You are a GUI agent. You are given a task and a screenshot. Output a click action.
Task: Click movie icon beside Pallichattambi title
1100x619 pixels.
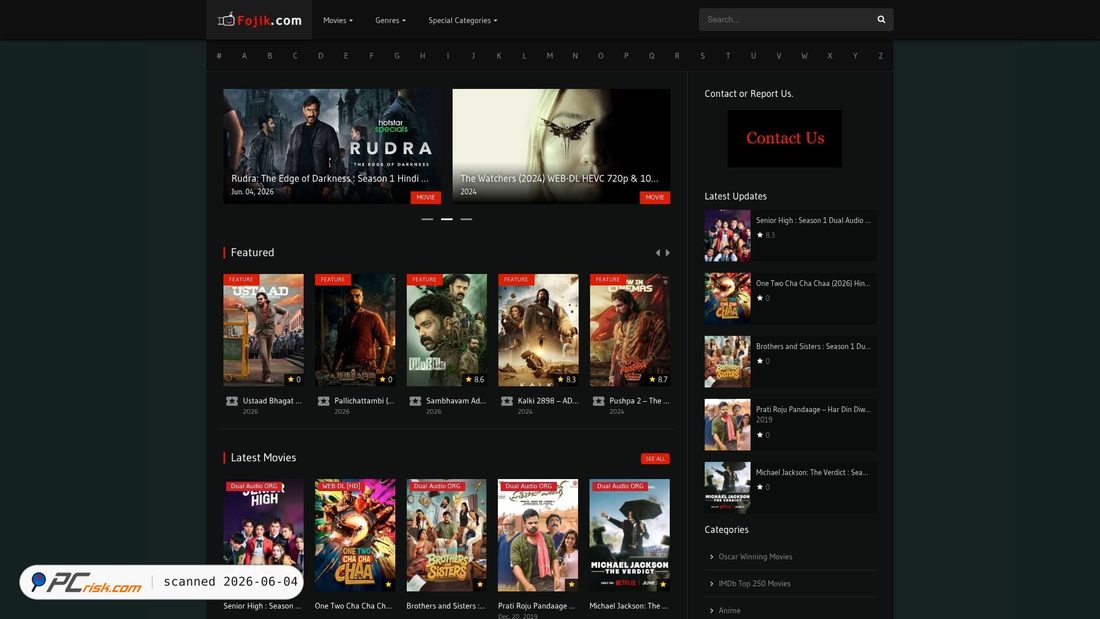[323, 401]
